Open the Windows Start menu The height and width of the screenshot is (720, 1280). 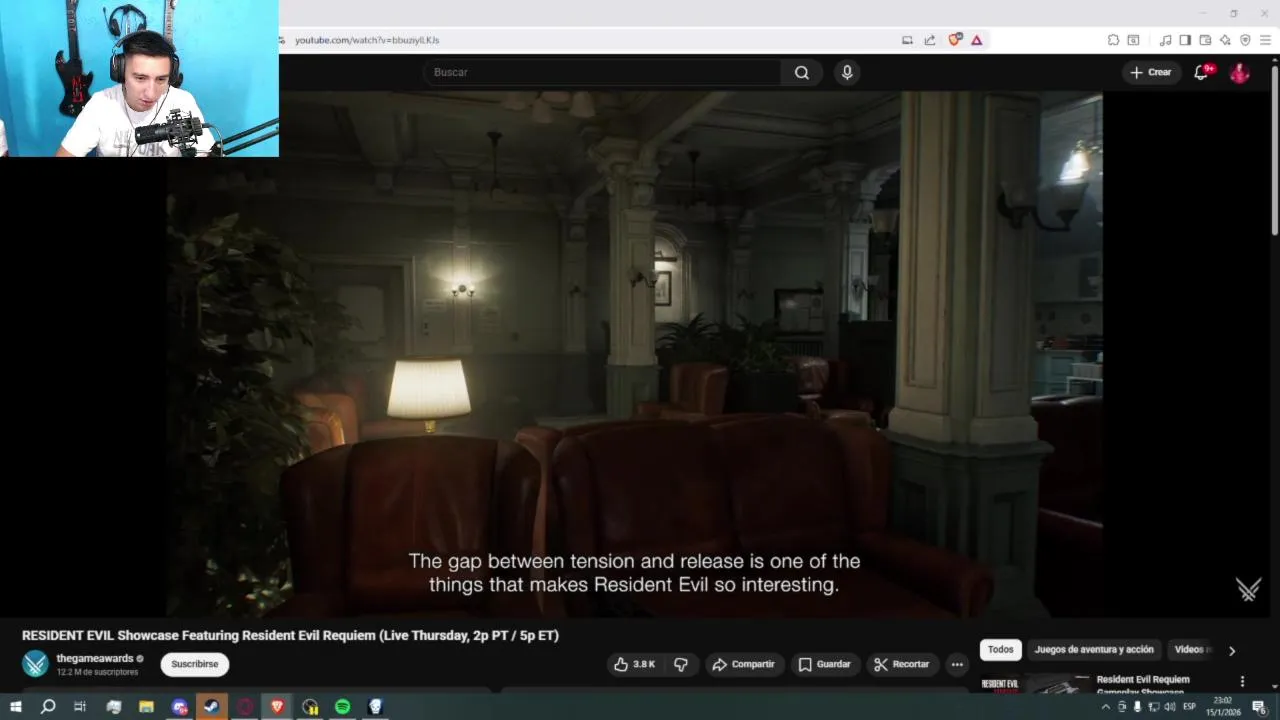click(x=15, y=707)
